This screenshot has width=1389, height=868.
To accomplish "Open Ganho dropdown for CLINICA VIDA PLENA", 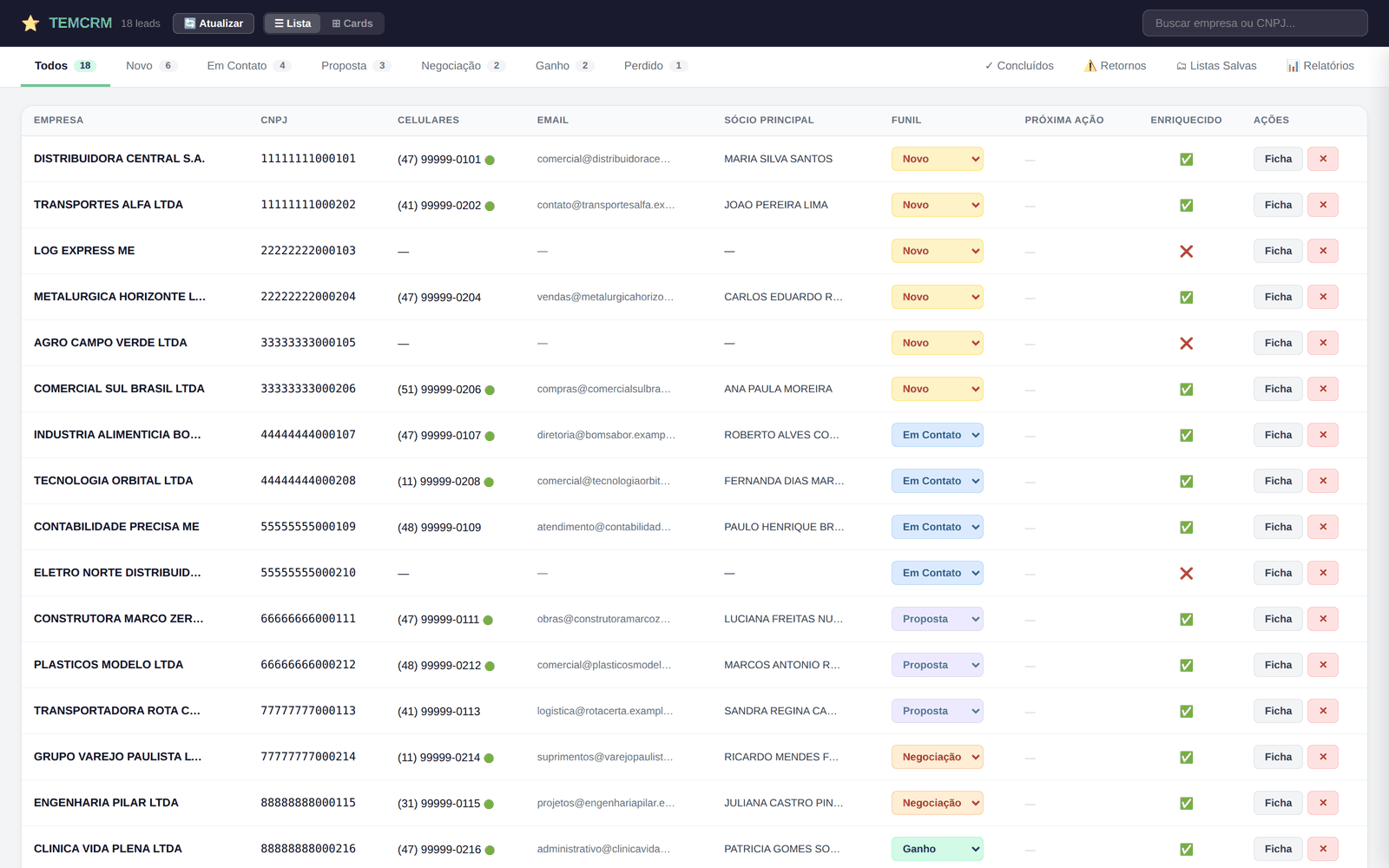I will 937,849.
